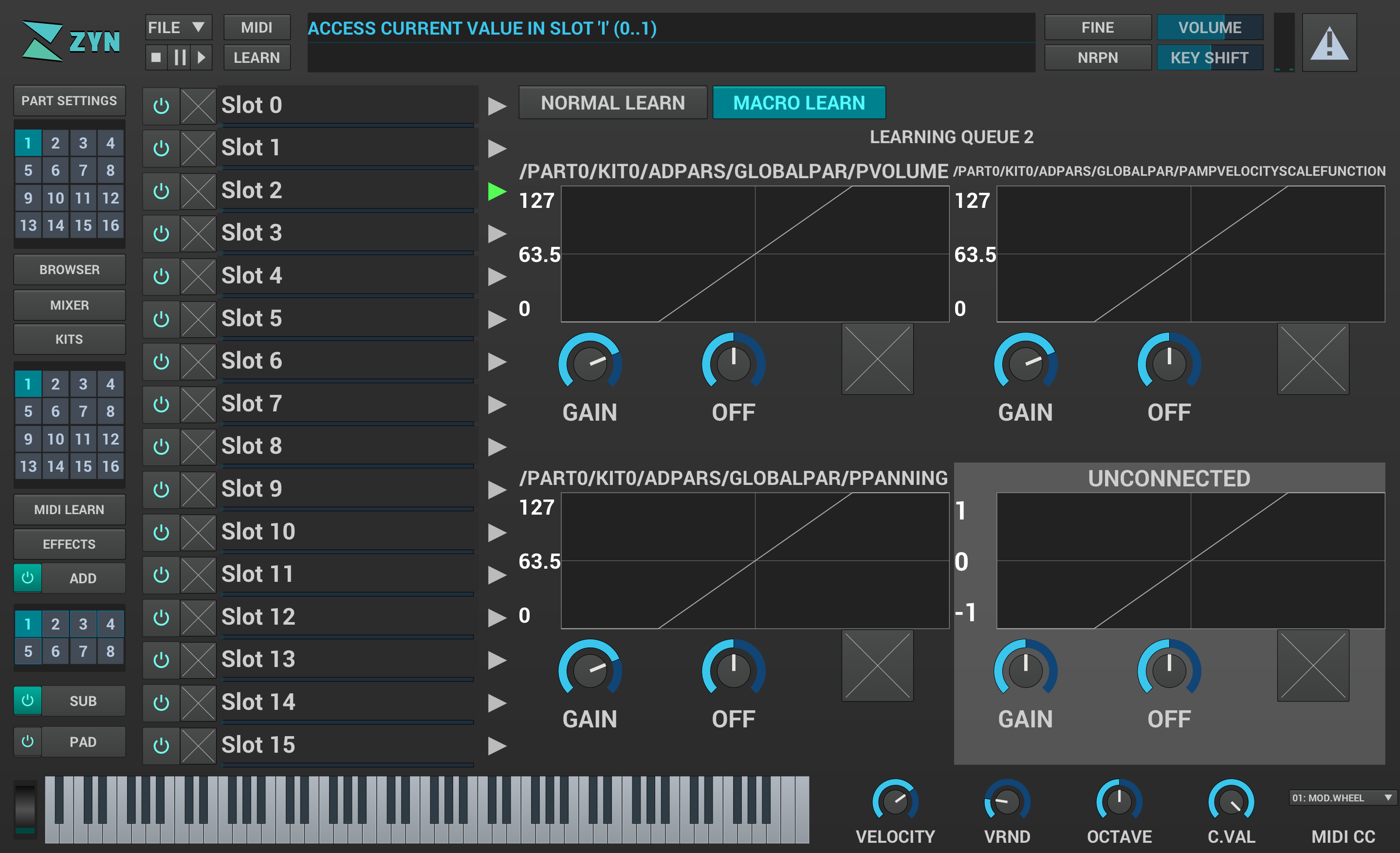Screen dimensions: 1400x853
Task: Clear Slot 3 with its X icon
Action: tap(198, 234)
